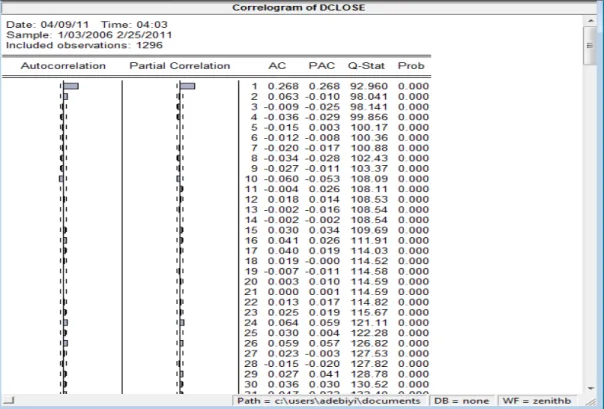The image size is (604, 409).
Task: Click AC value 0.003 in lag 20
Action: point(283,282)
